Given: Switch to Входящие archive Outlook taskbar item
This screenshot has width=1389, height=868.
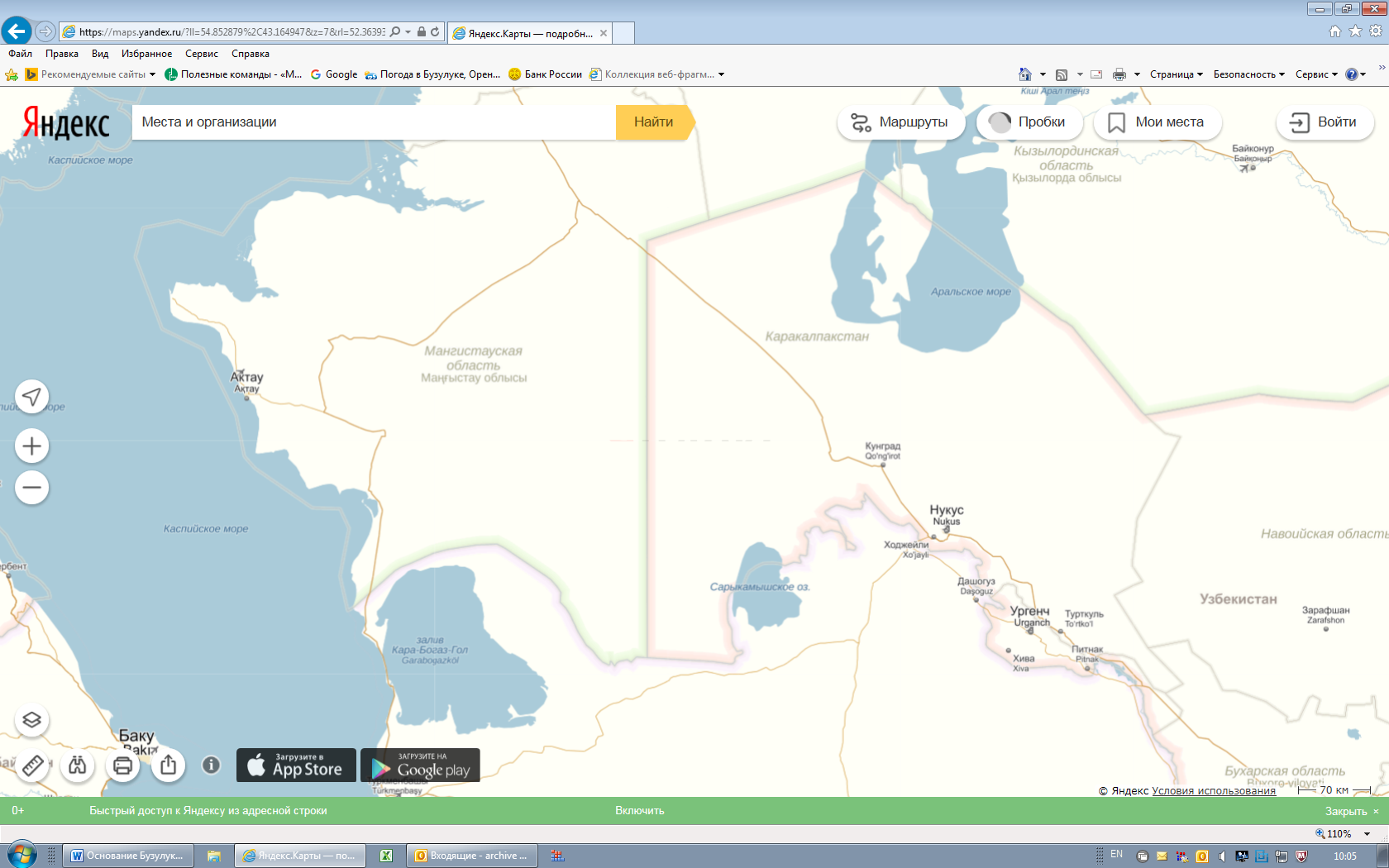Looking at the screenshot, I should point(472,856).
